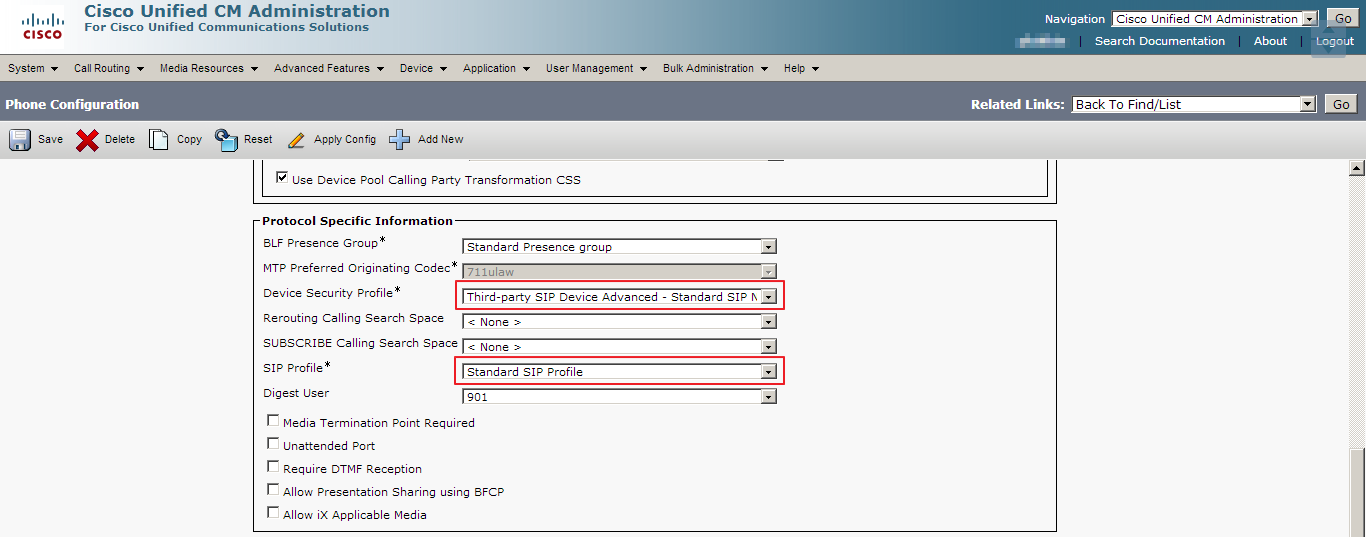This screenshot has height=537, width=1366.
Task: Open the SIP Profile dropdown
Action: tap(619, 372)
